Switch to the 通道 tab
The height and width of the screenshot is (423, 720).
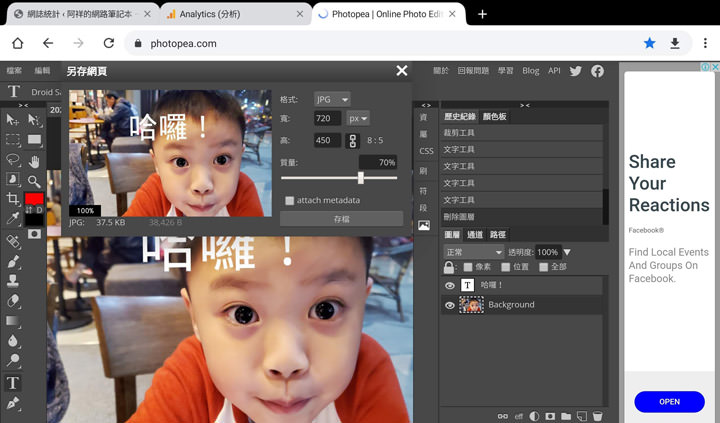coord(475,235)
